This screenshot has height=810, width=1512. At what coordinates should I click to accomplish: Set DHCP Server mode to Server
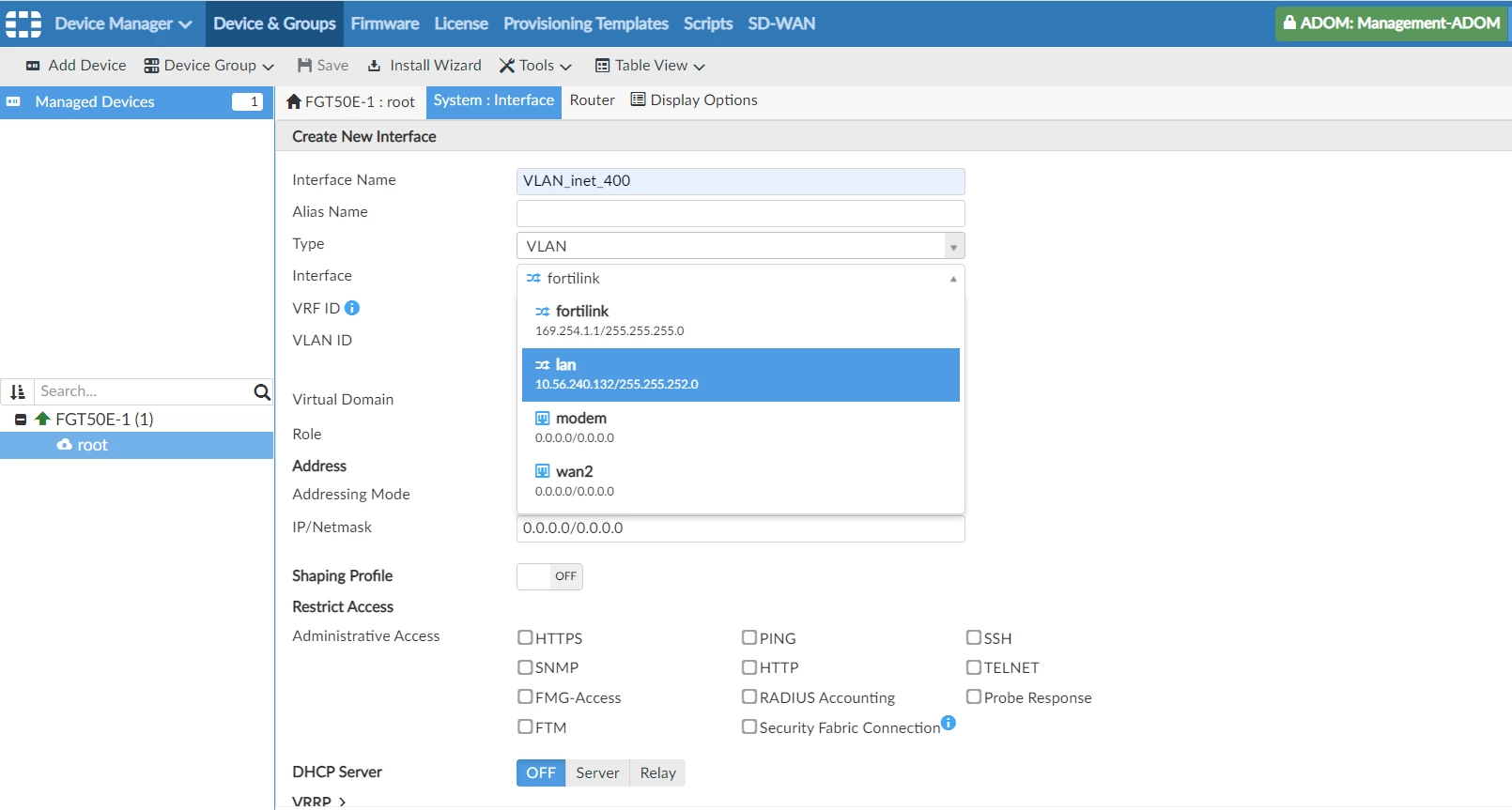[597, 773]
